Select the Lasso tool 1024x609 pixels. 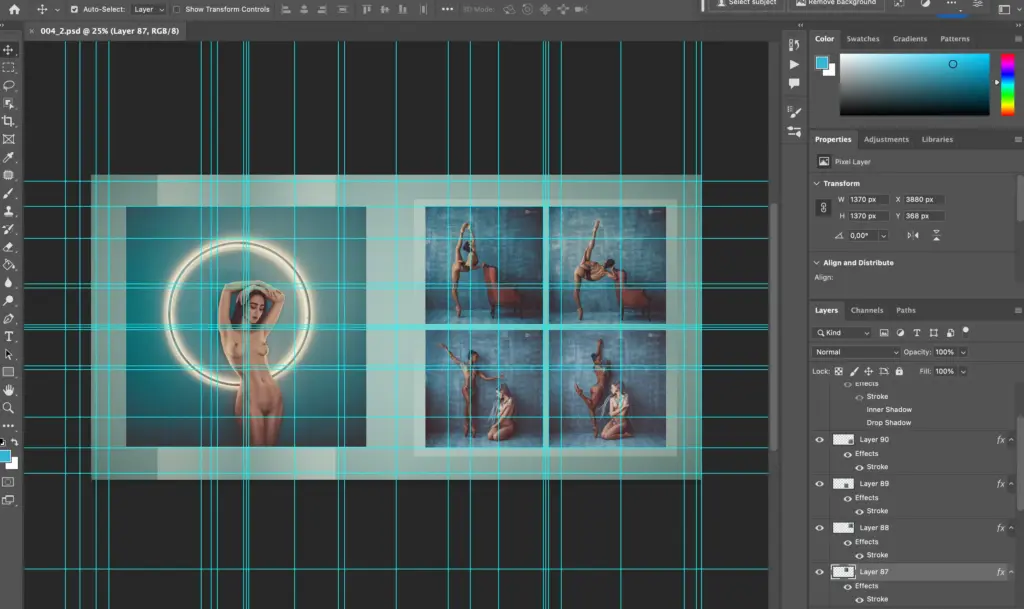8,86
